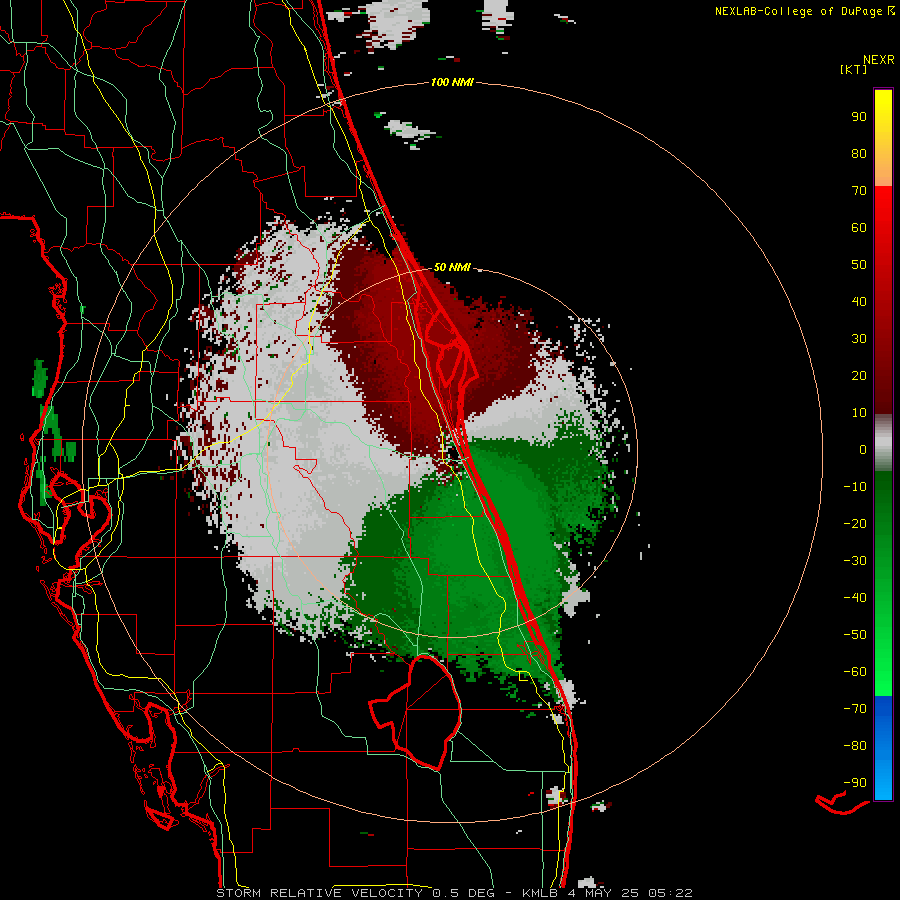Click the gray zero-velocity segment of color bar
The image size is (900, 900).
coord(883,443)
